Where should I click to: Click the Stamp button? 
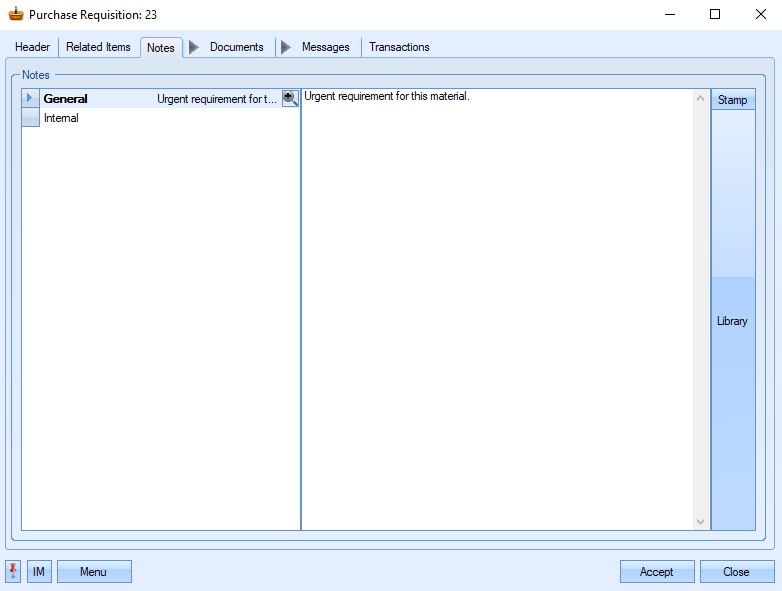(x=733, y=100)
